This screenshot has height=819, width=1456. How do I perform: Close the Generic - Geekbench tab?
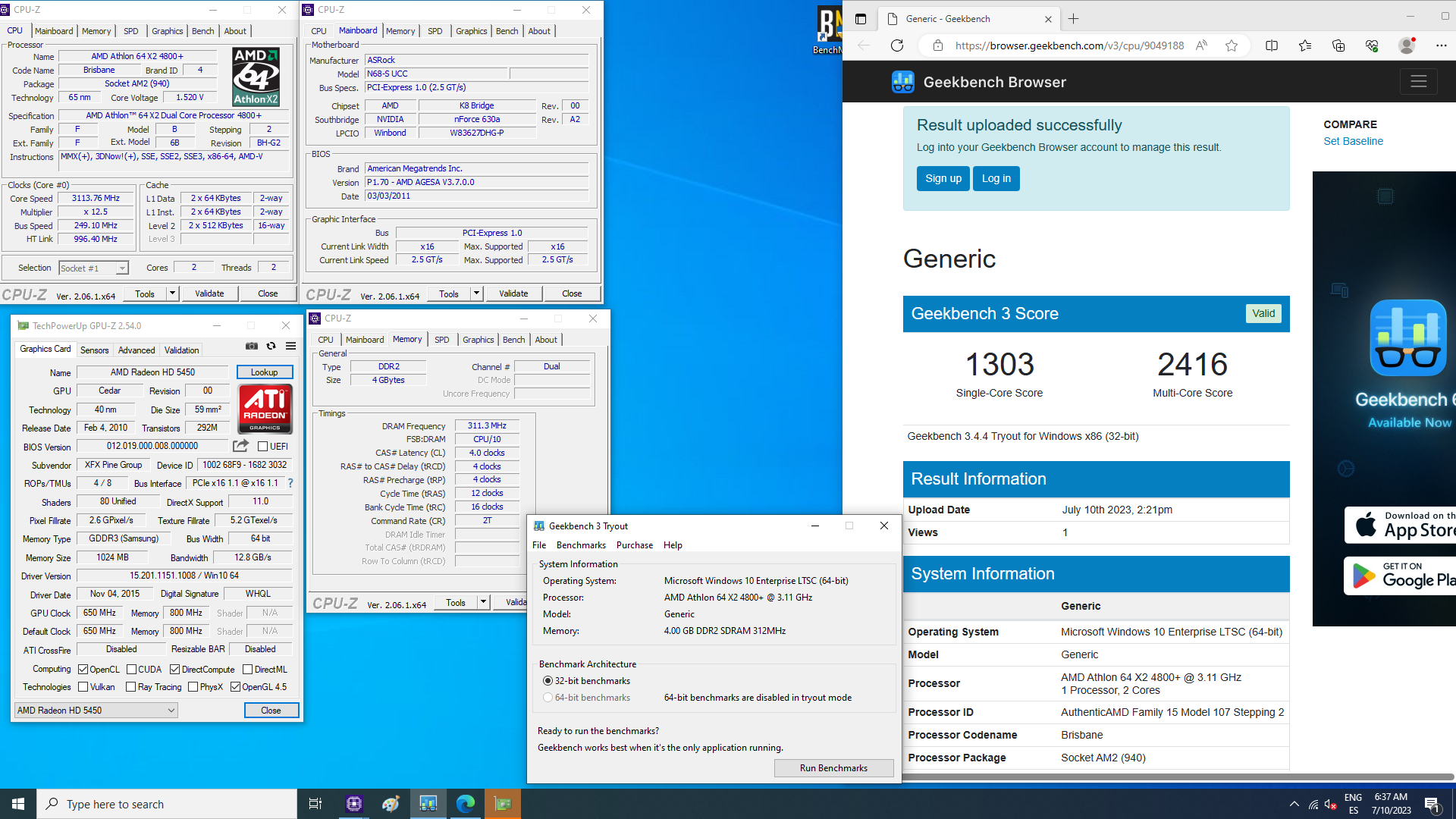(x=1048, y=19)
